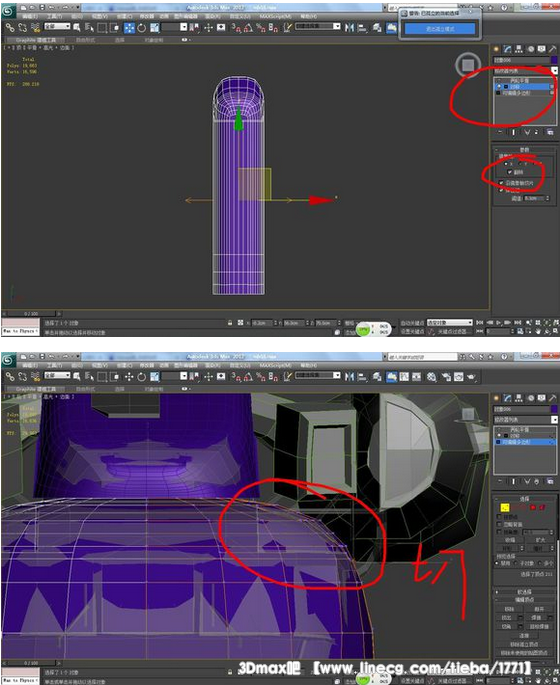Open selection filter dropdown in lower toolbar
The image size is (560, 685).
[x=57, y=375]
